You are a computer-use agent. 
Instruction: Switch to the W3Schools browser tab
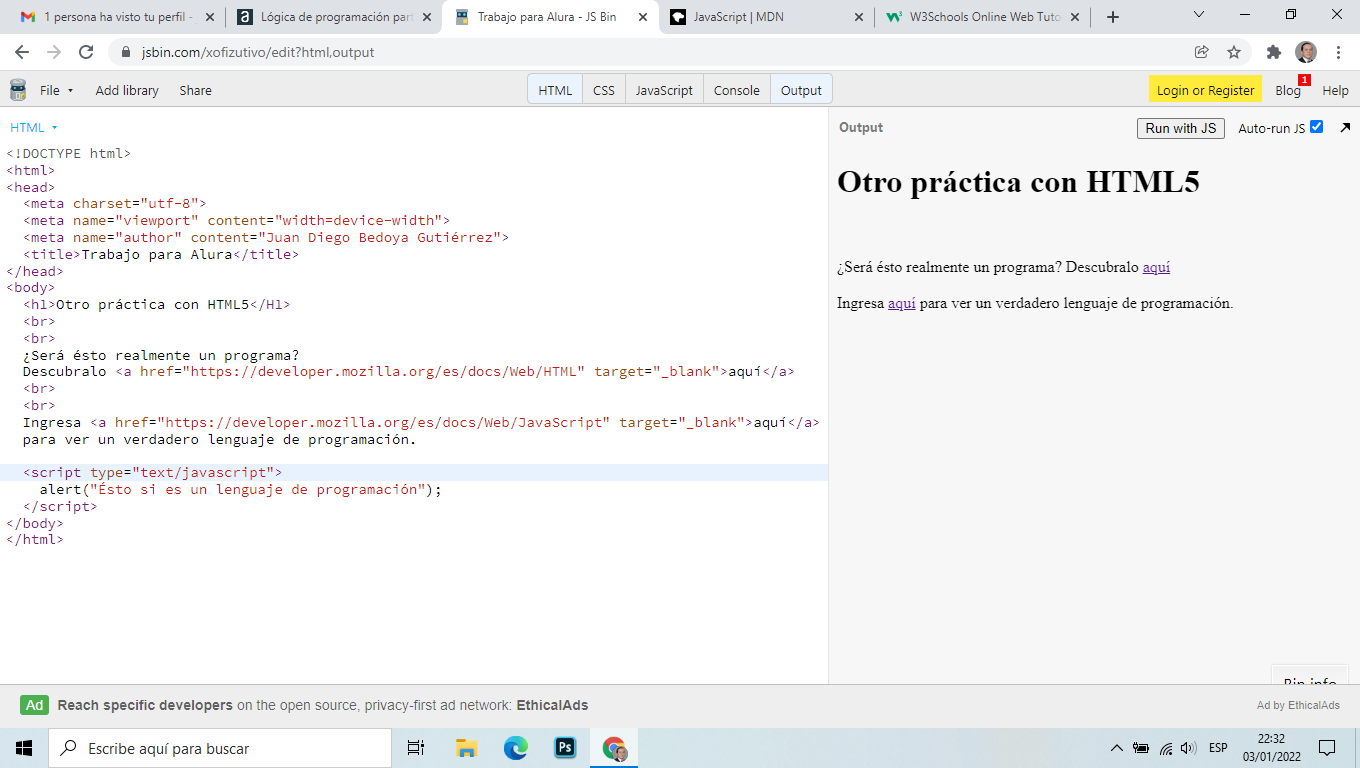(x=983, y=17)
